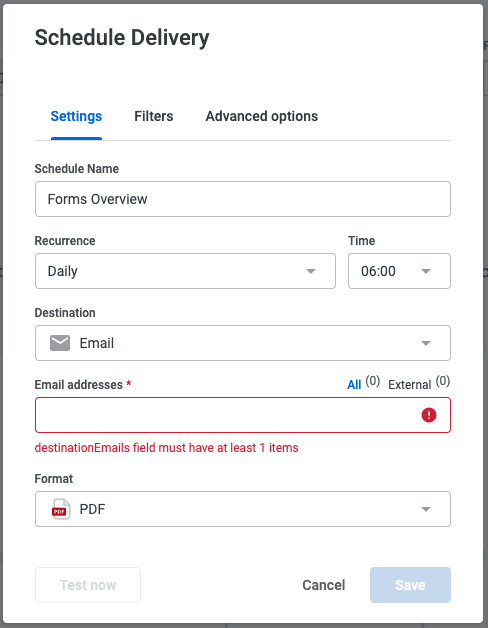Click the Test now button
Screen dimensions: 488x628
click(x=88, y=585)
